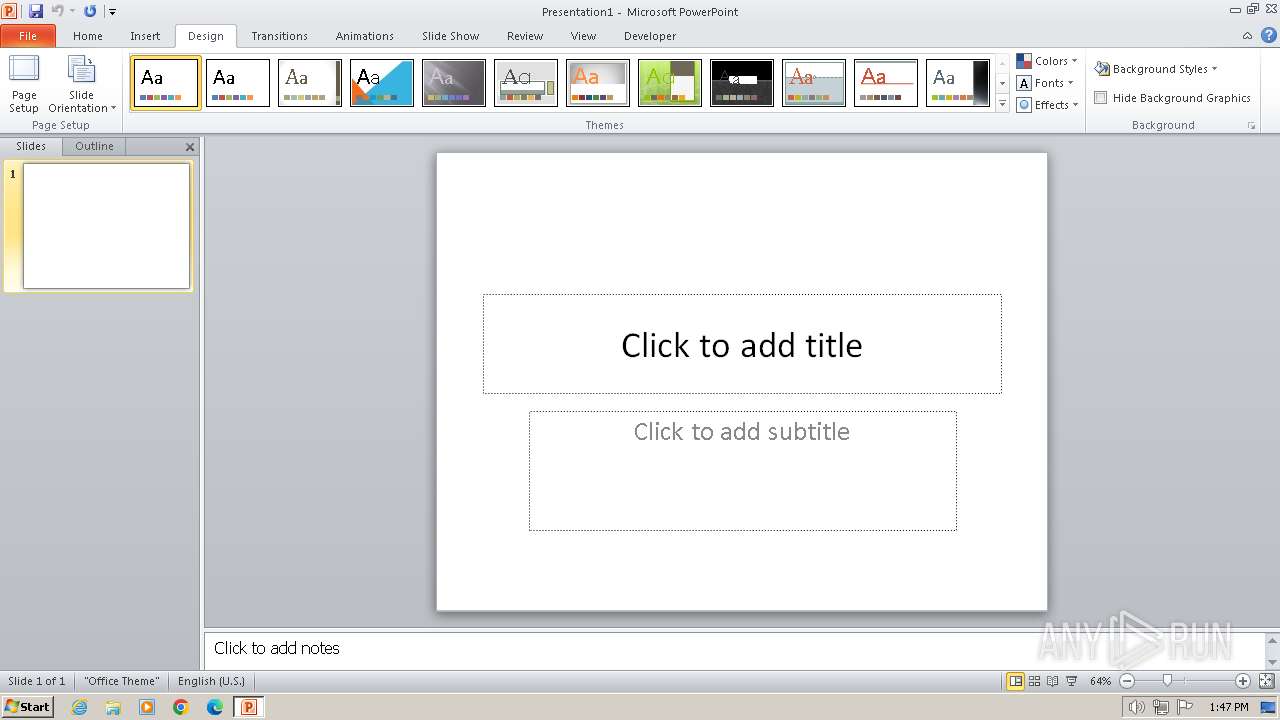Switch to the Developer tab
The image size is (1280, 720).
(650, 36)
